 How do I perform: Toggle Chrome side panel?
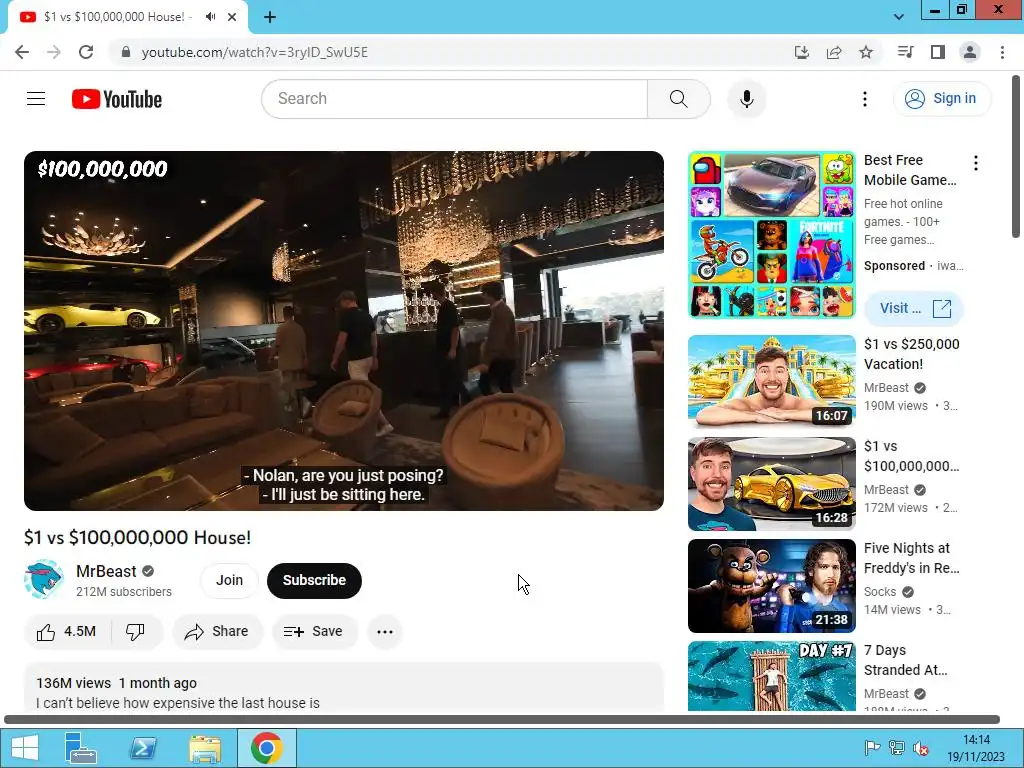click(938, 52)
